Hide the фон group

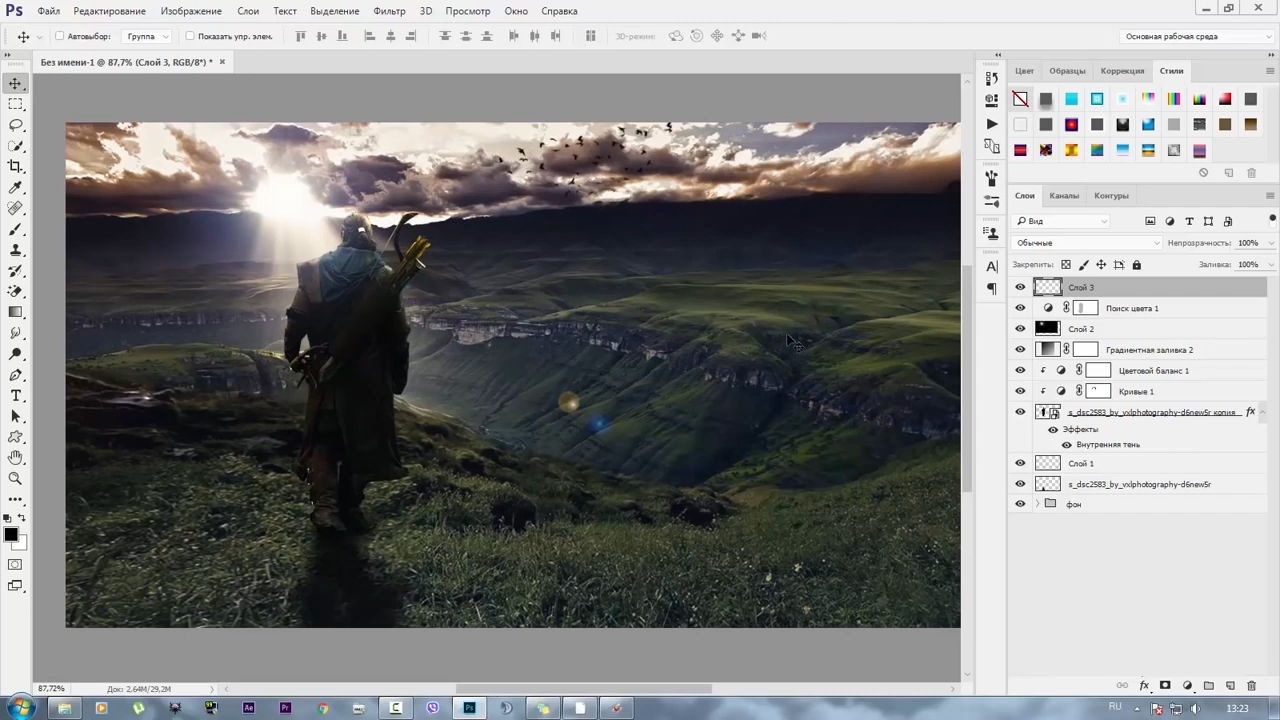(1020, 504)
